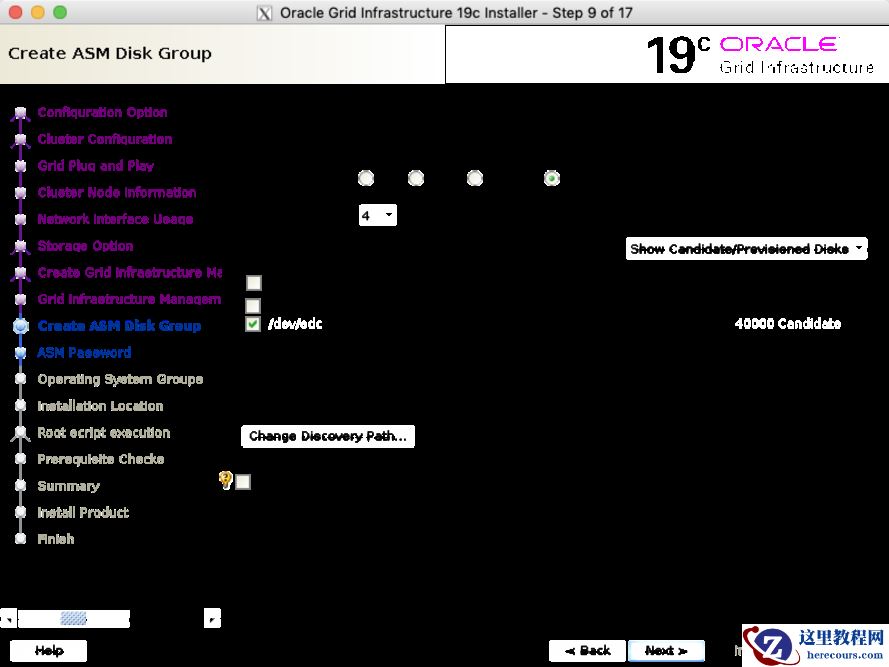Image resolution: width=889 pixels, height=667 pixels.
Task: Go to Grid Infrastructure Managem step
Action: click(129, 299)
